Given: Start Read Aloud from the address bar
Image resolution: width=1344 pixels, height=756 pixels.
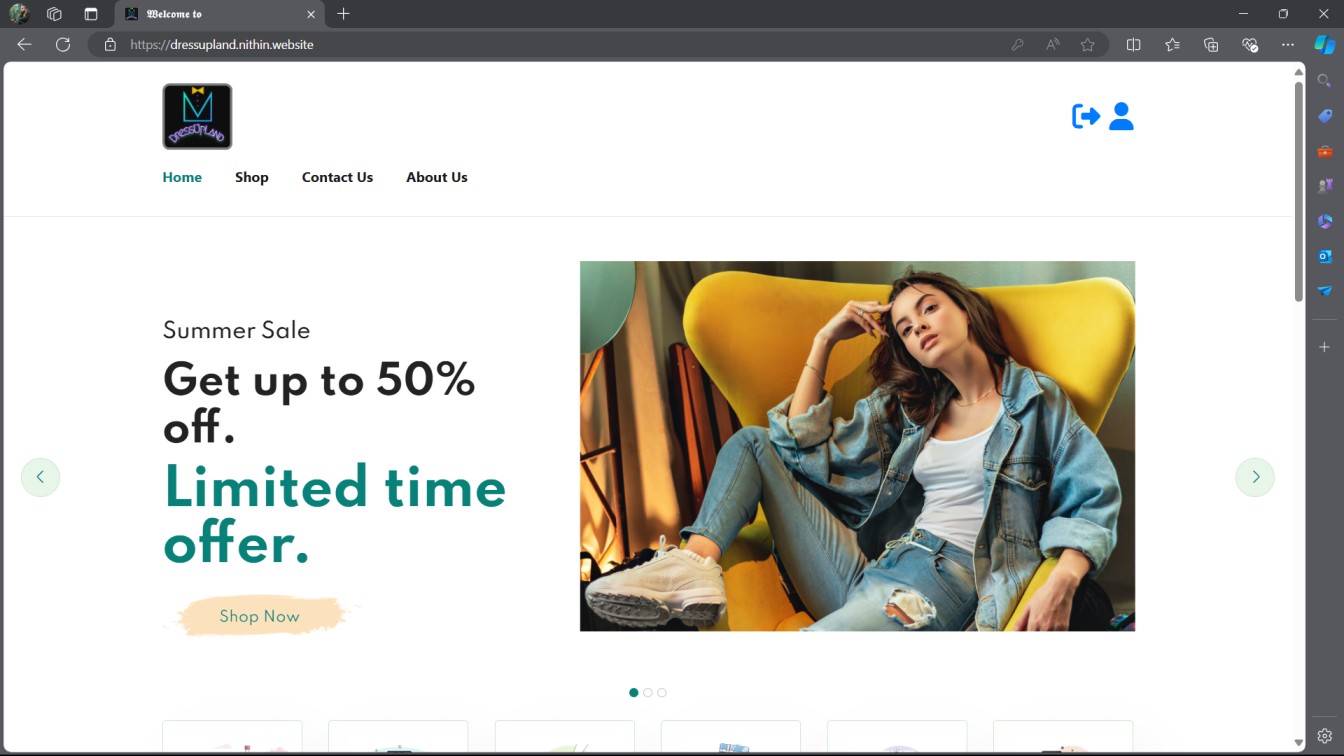Looking at the screenshot, I should pos(1052,44).
